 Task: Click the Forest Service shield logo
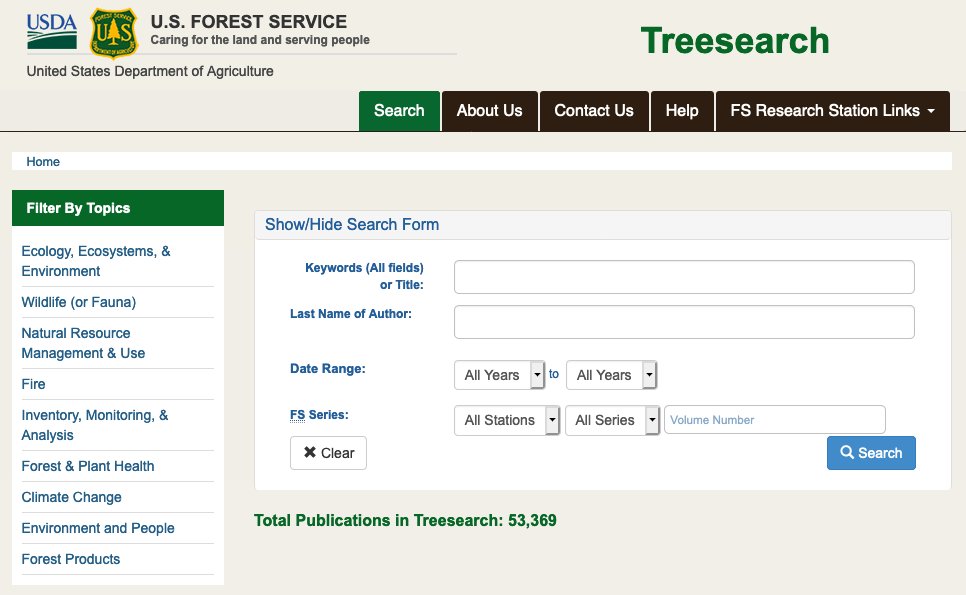[x=114, y=32]
